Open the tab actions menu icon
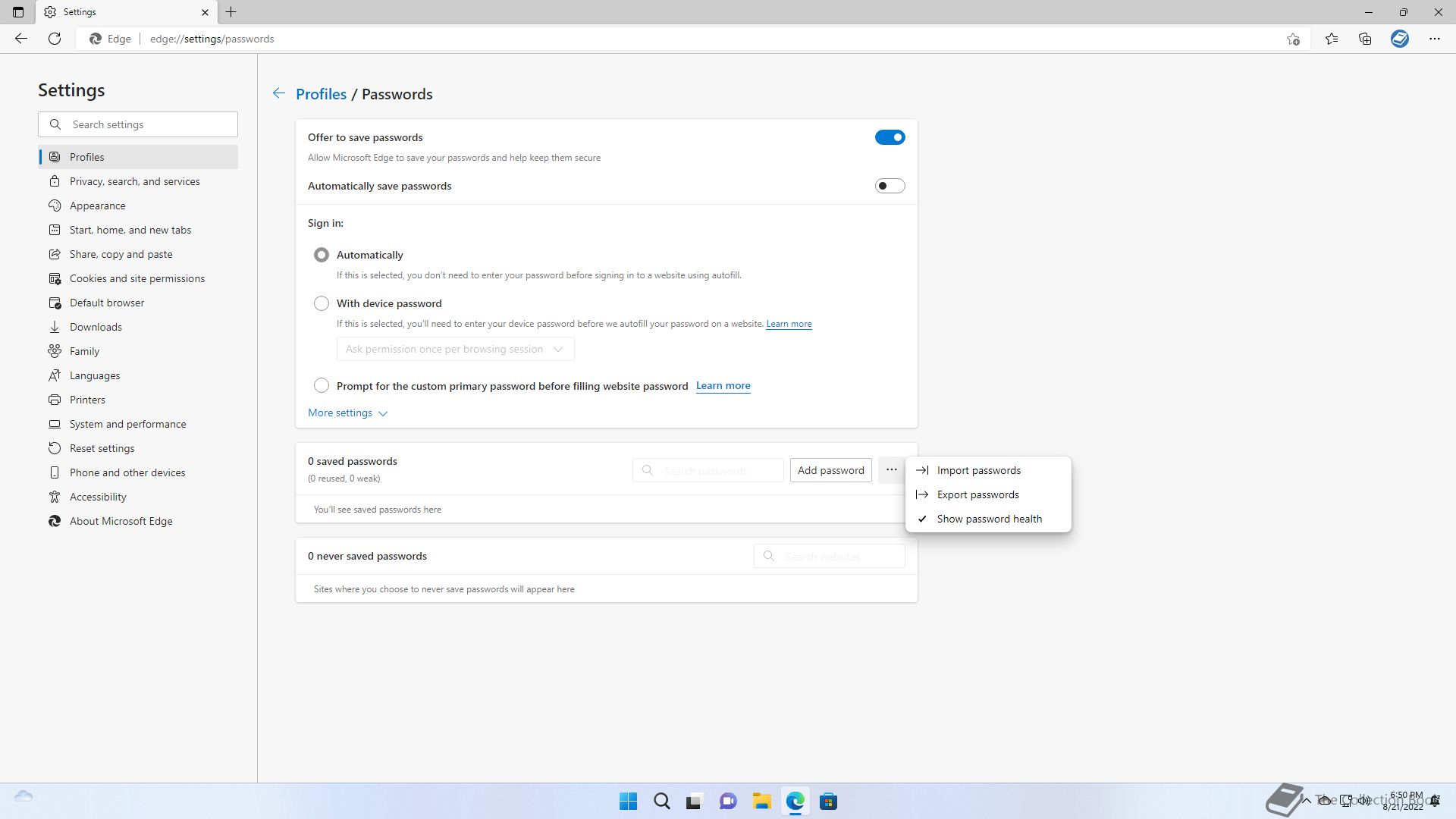This screenshot has height=819, width=1456. (x=18, y=12)
